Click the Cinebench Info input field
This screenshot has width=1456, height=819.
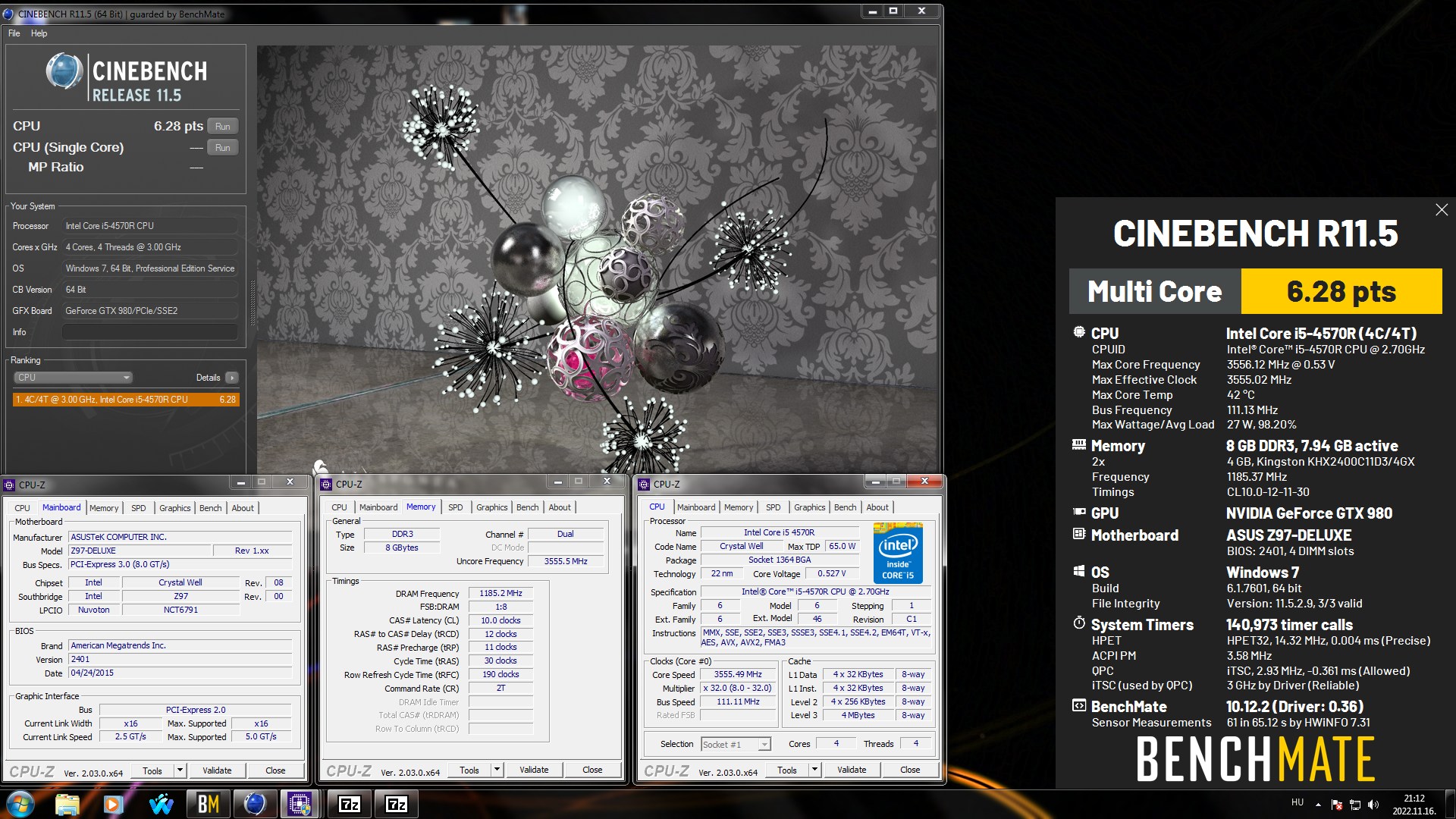point(150,332)
